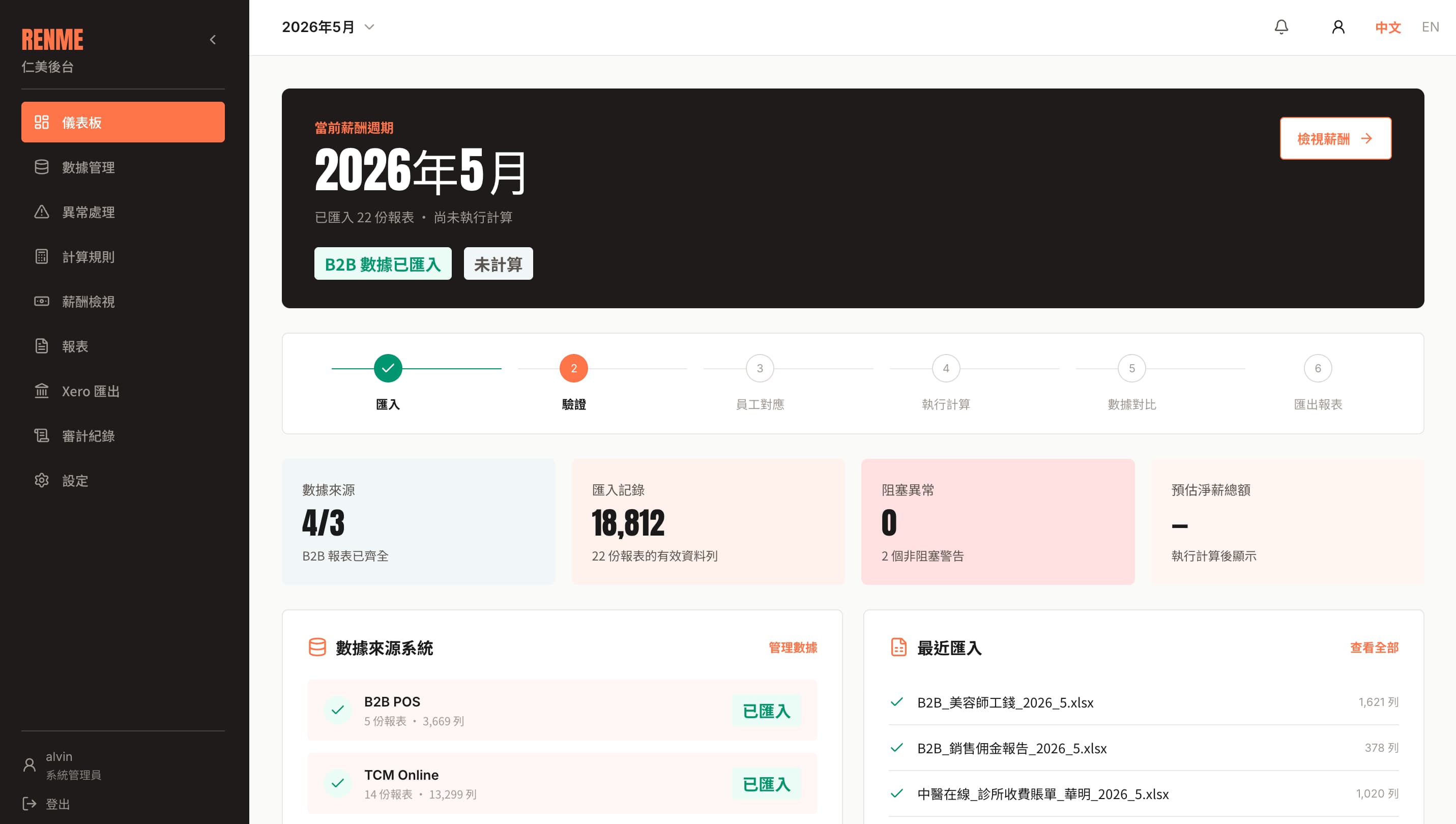Click the 管理數據 link

(x=792, y=648)
